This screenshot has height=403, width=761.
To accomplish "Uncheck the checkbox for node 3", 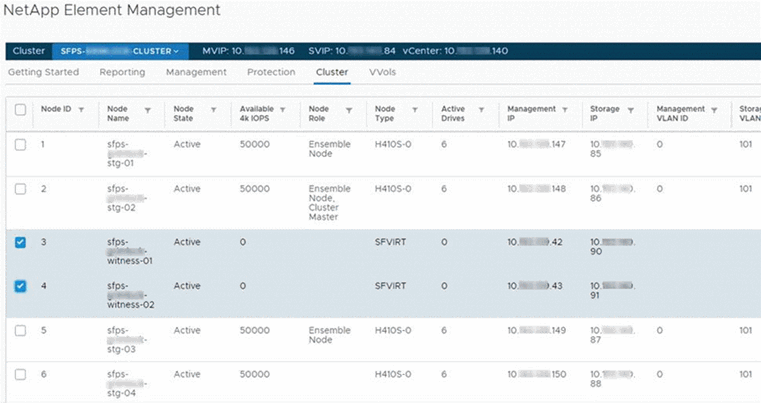I will point(21,242).
